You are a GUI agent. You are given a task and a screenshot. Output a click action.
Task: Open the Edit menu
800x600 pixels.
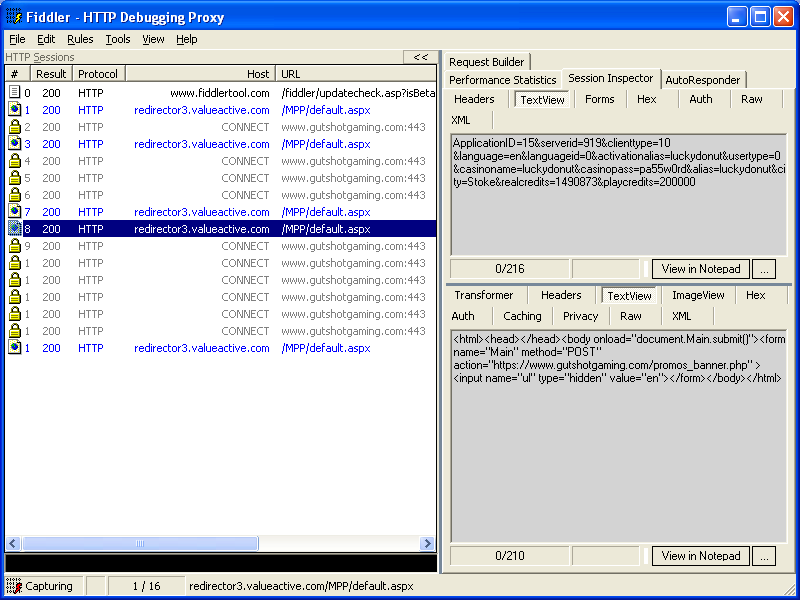pos(46,39)
